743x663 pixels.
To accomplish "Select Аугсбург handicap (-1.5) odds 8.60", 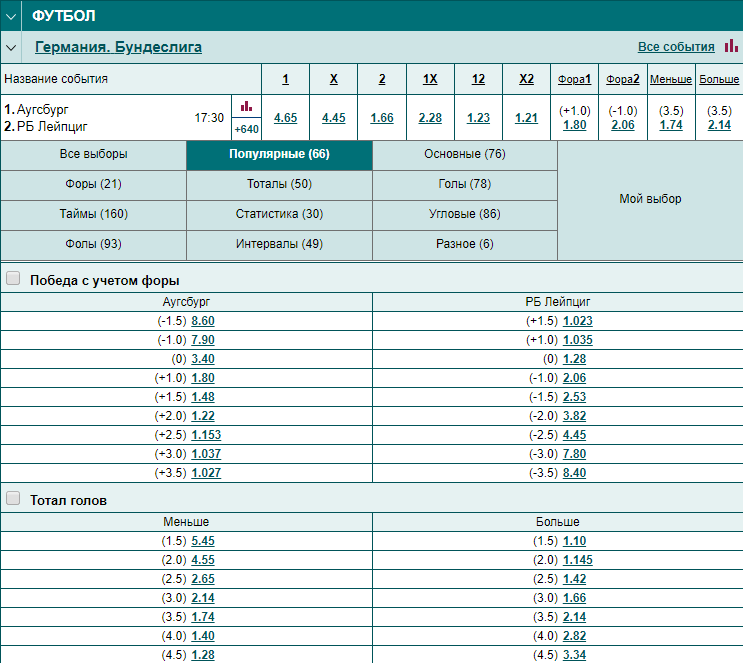I will (203, 321).
